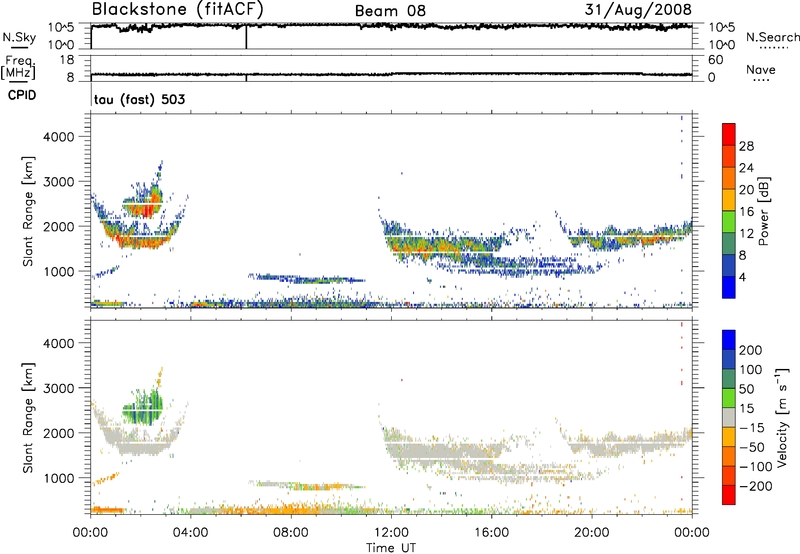Click the "60" tick on the Nave axis
Screen dimensions: 800x554
(715, 60)
